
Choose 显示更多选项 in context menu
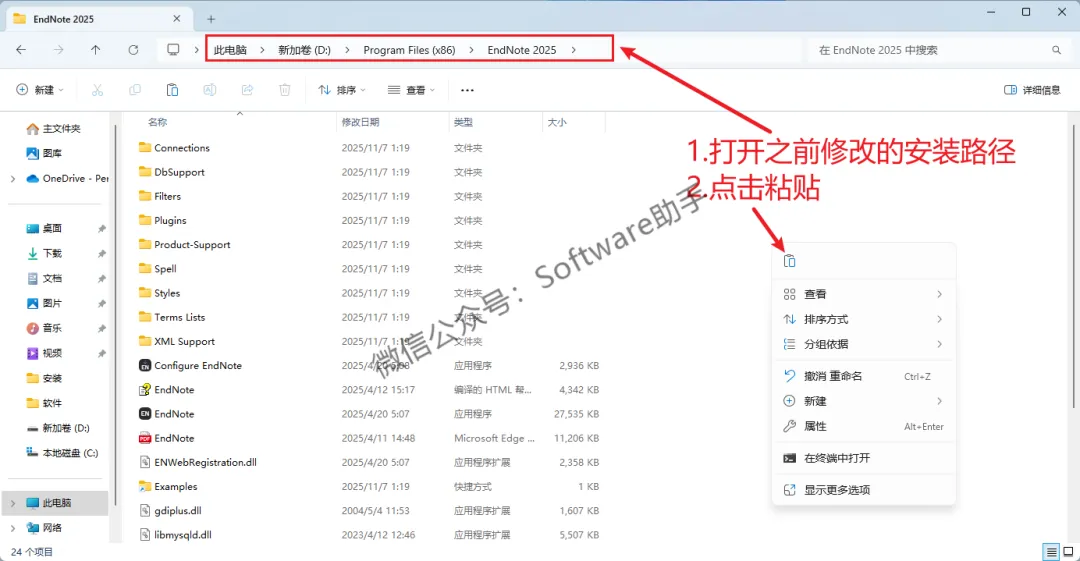pyautogui.click(x=864, y=490)
